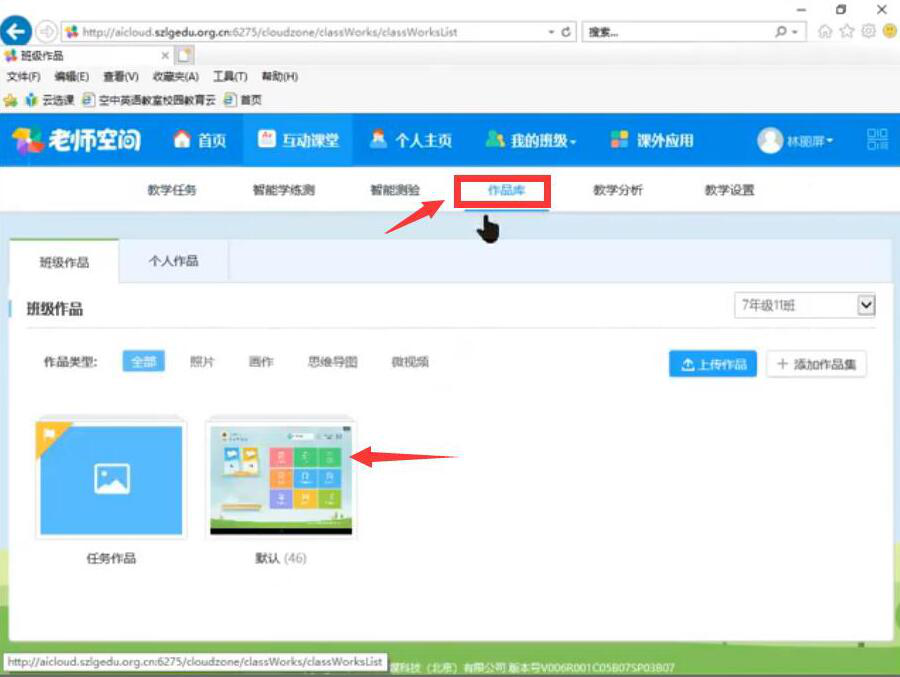Click the 老师空间 logo
This screenshot has width=900, height=677.
click(x=76, y=140)
